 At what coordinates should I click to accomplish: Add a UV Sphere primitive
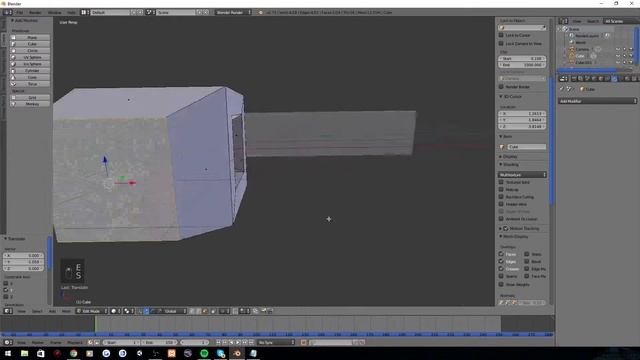click(30, 57)
